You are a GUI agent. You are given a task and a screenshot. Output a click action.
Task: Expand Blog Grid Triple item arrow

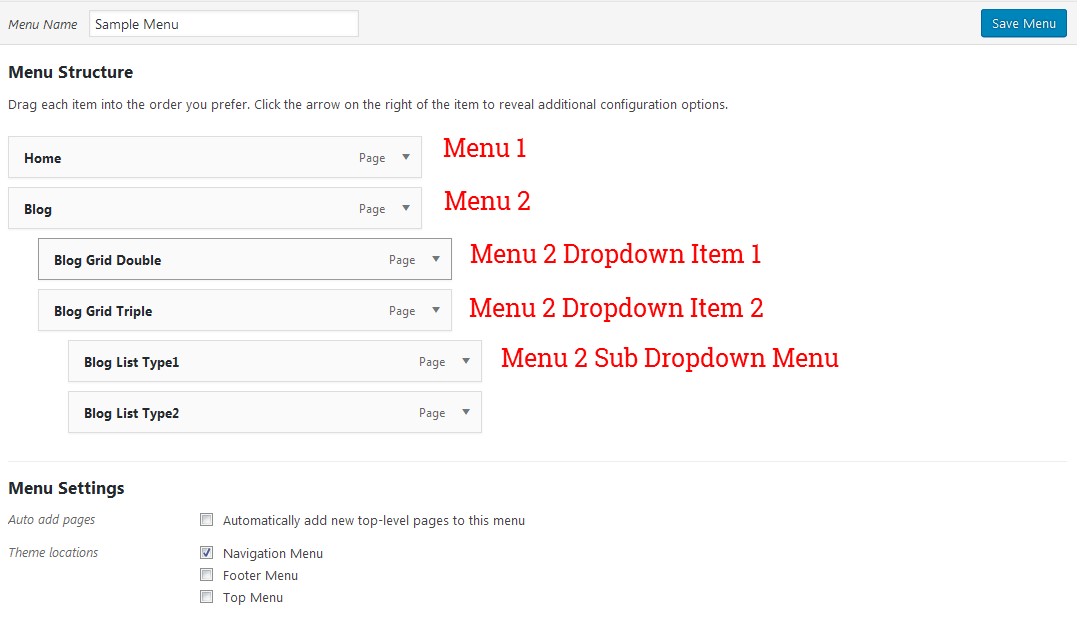[x=436, y=311]
